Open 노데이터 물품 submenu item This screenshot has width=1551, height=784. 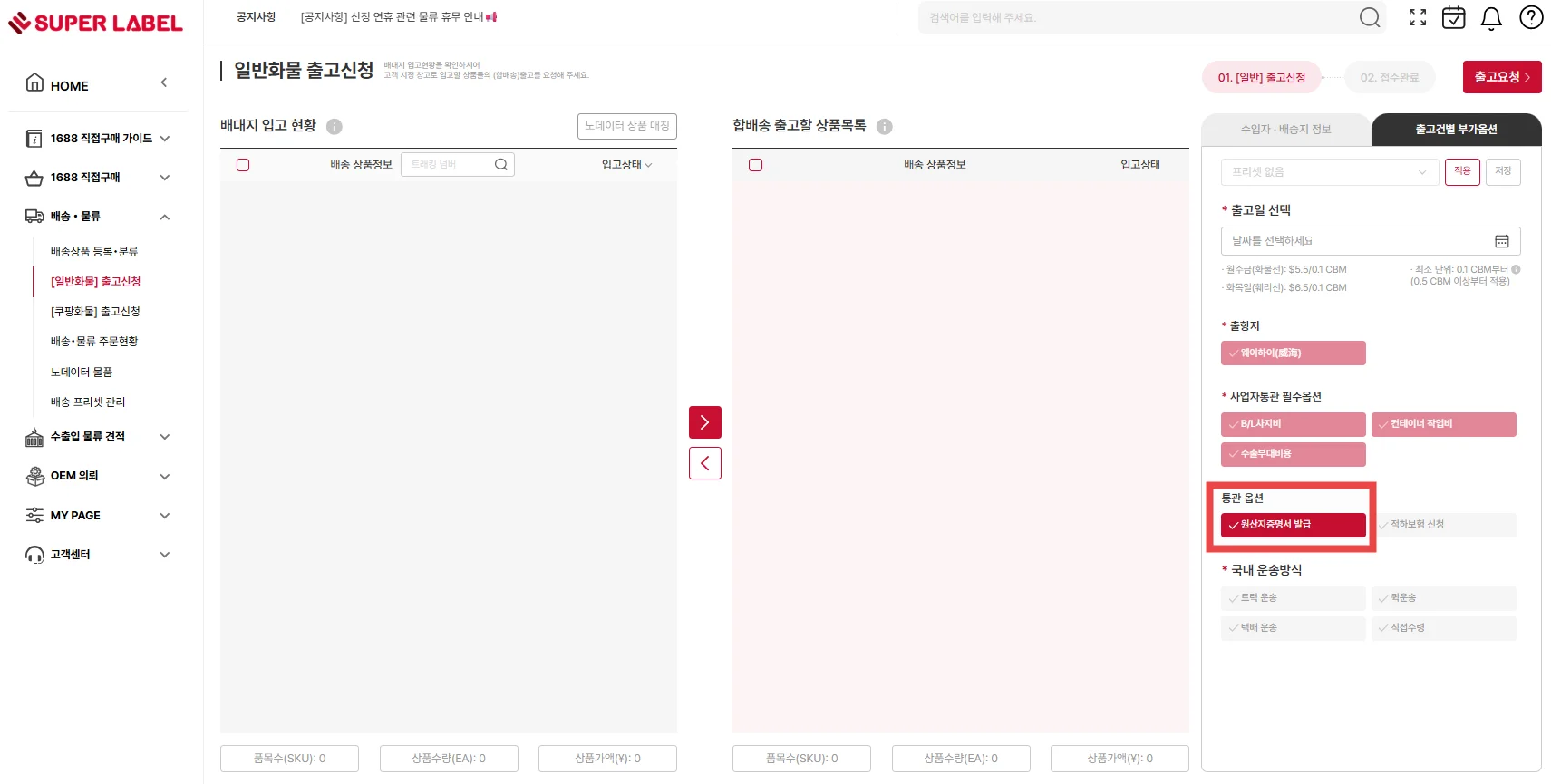click(x=82, y=373)
